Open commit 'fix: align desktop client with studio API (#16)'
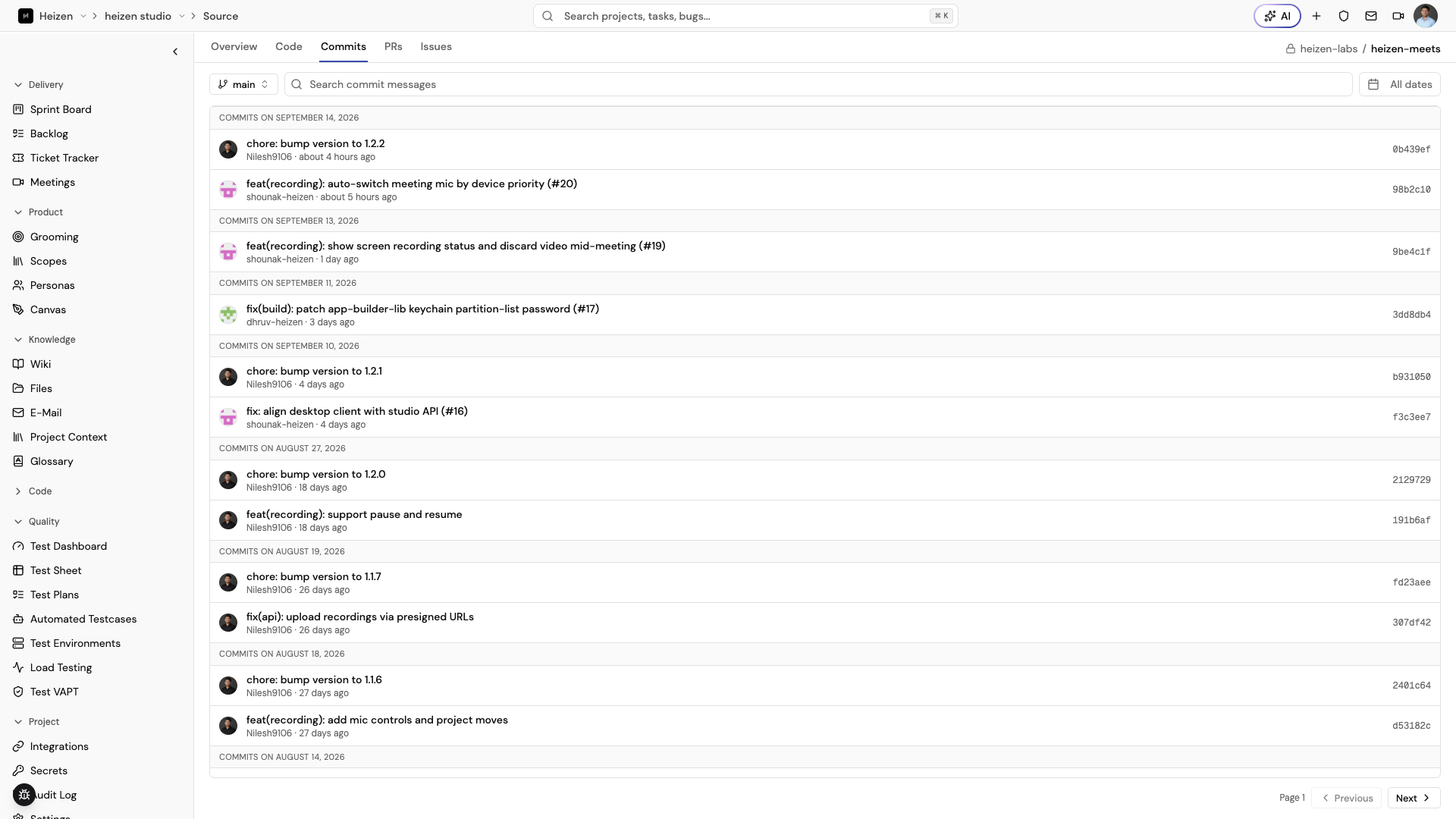The height and width of the screenshot is (819, 1456). click(x=357, y=411)
